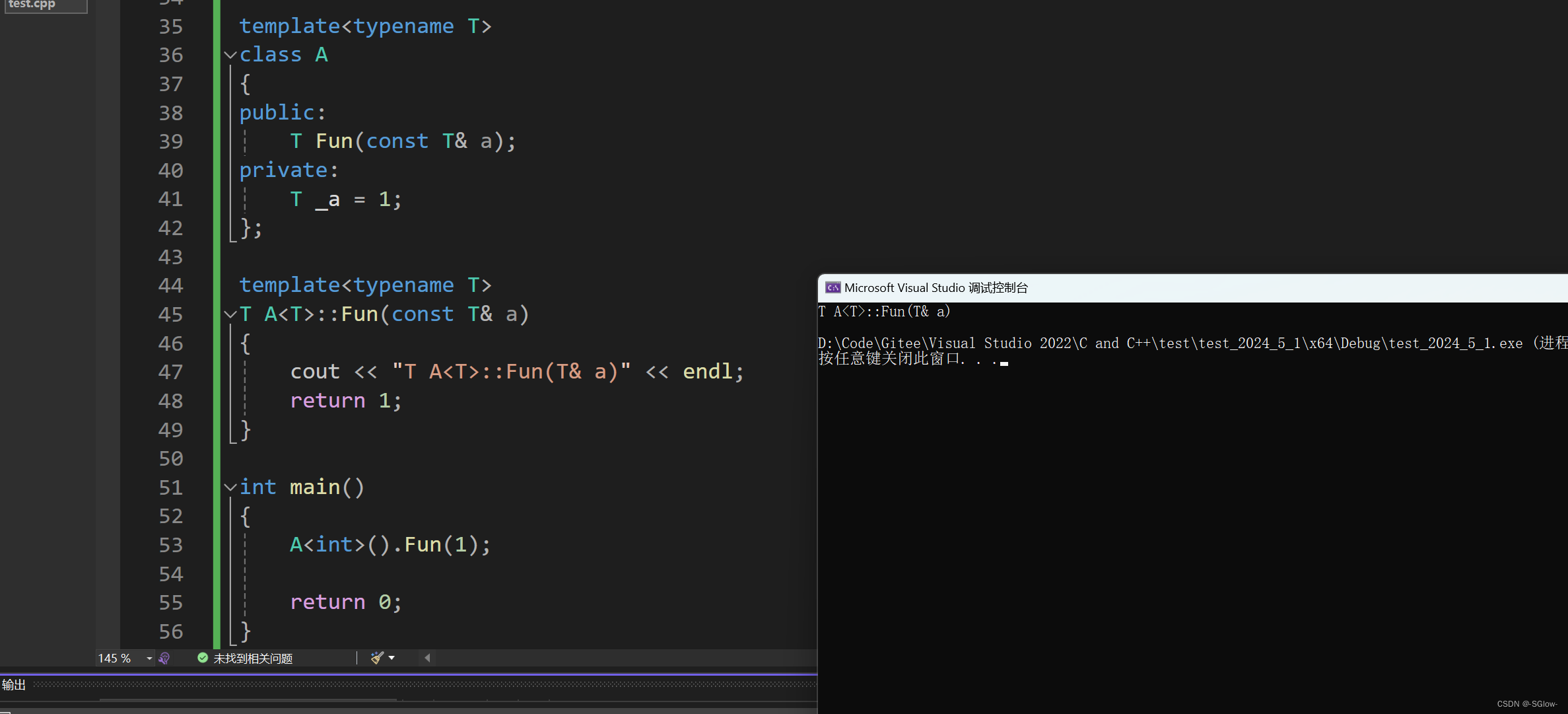Click the debug console title text
Viewport: 1568px width, 714px height.
[x=936, y=288]
